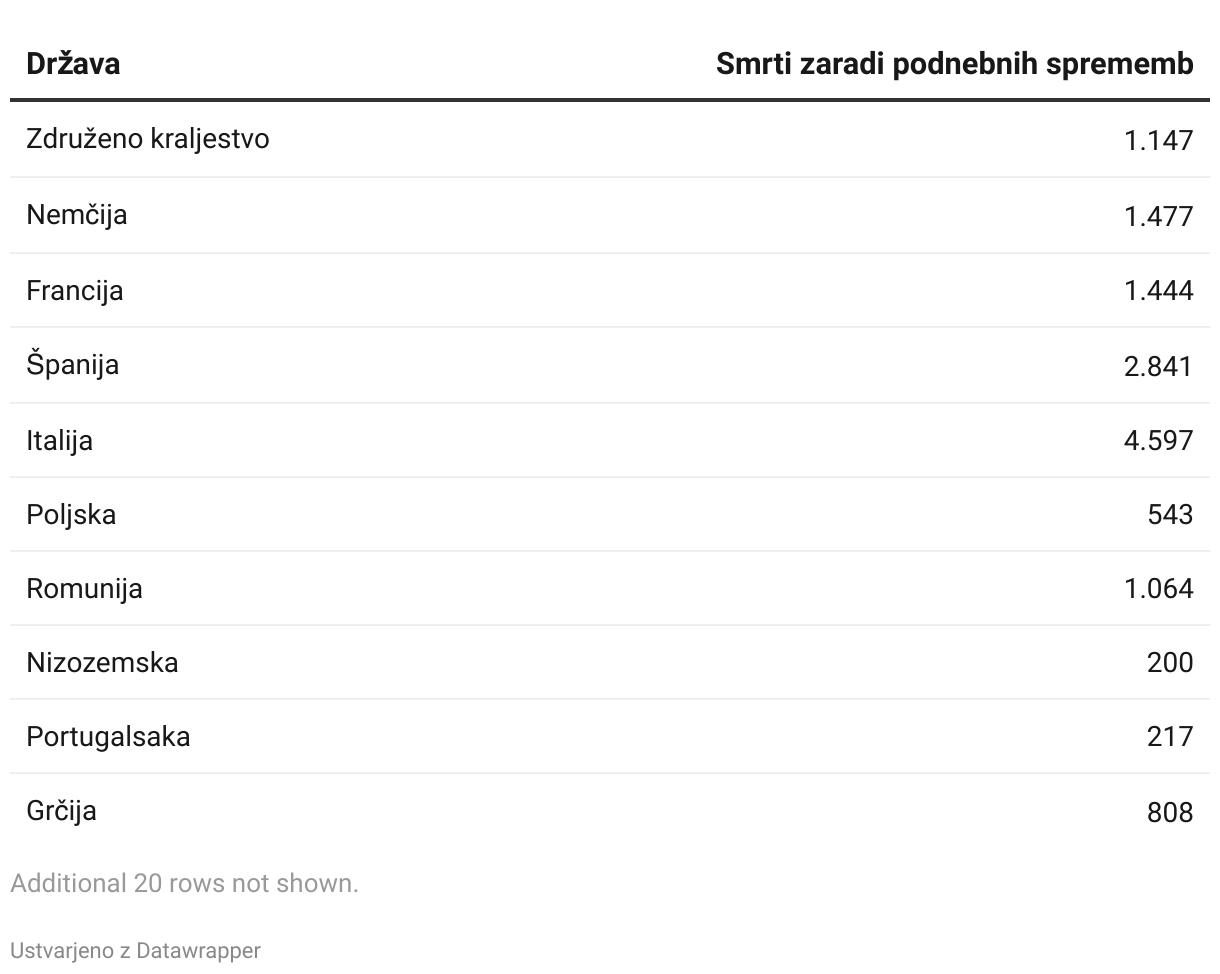Screen dimensions: 1220x974
Task: Select the Združeno kraljestvo row label
Action: [x=148, y=138]
